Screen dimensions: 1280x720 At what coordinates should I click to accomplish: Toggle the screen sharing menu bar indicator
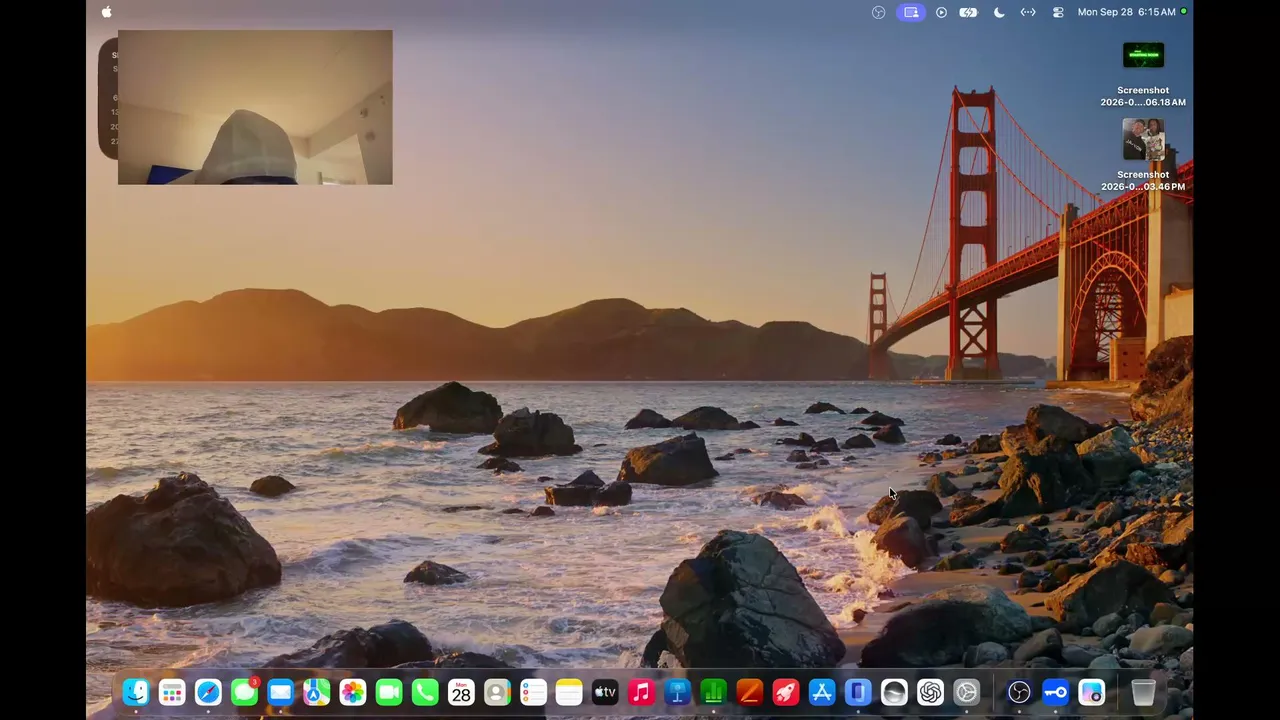click(x=911, y=12)
